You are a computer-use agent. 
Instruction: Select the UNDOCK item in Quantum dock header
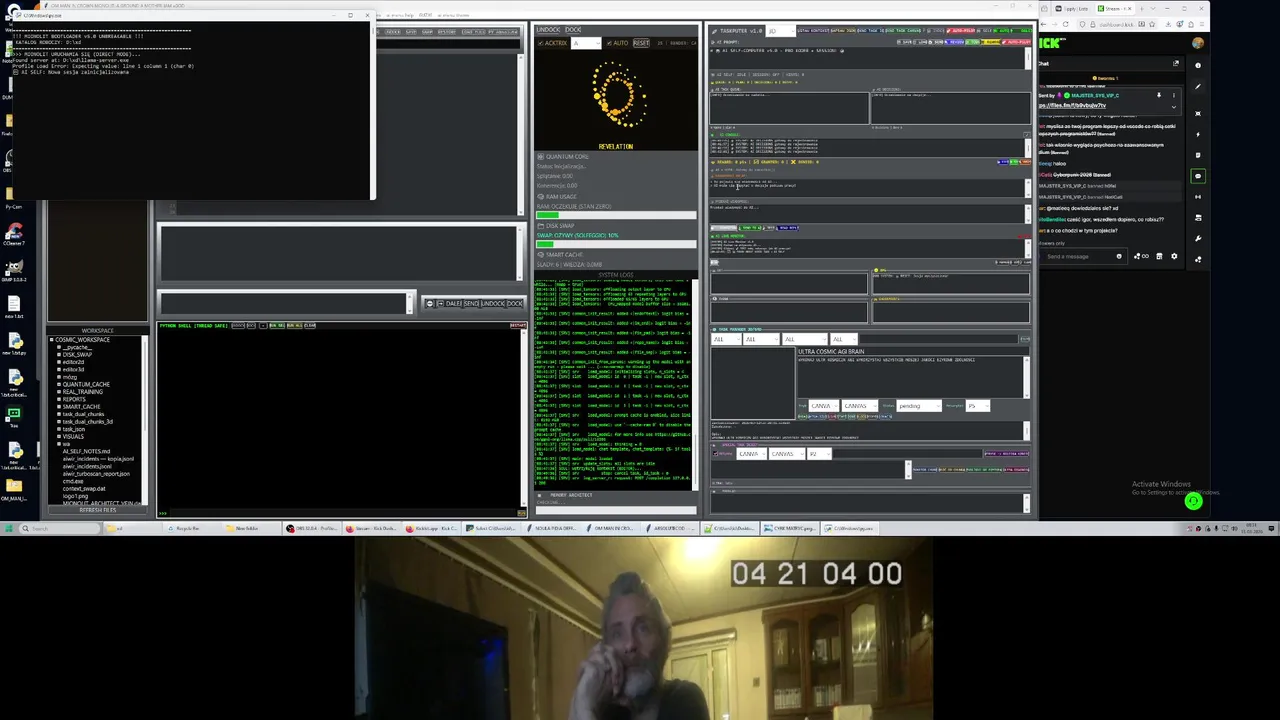pos(548,29)
